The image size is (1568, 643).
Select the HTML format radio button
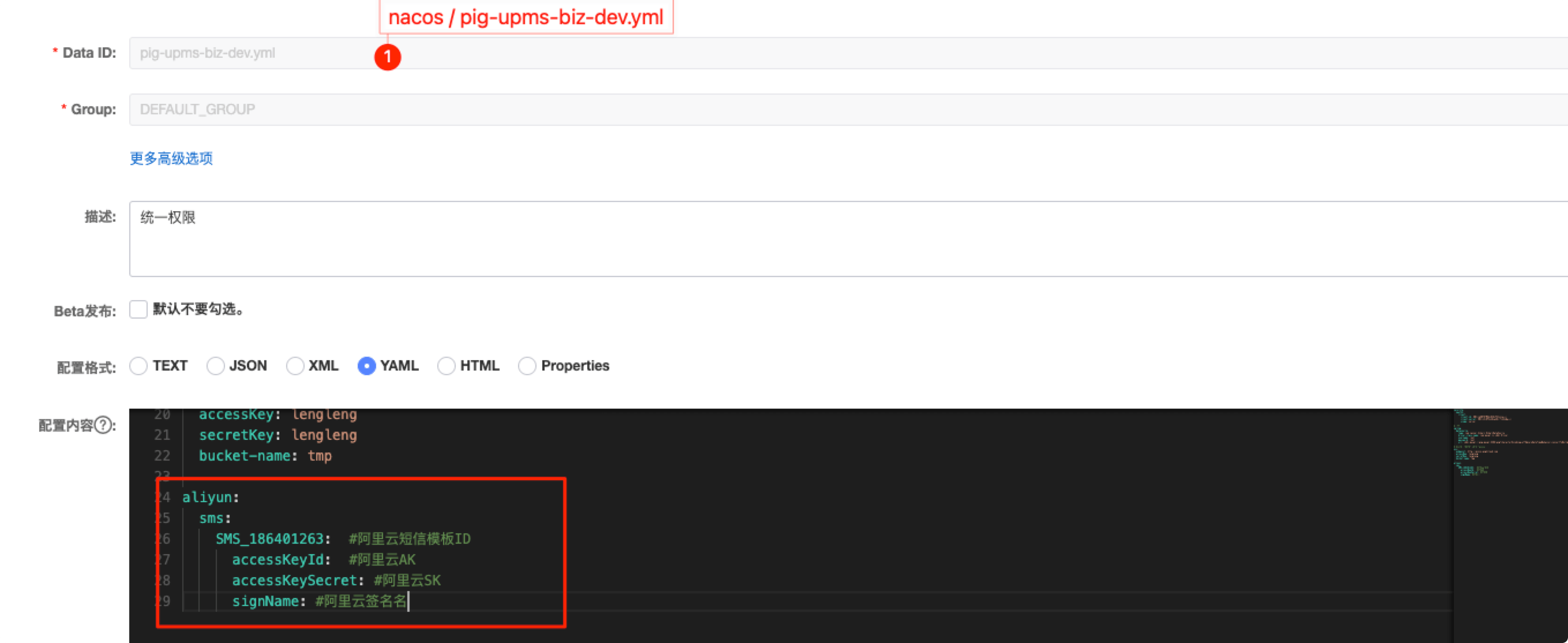[x=446, y=366]
